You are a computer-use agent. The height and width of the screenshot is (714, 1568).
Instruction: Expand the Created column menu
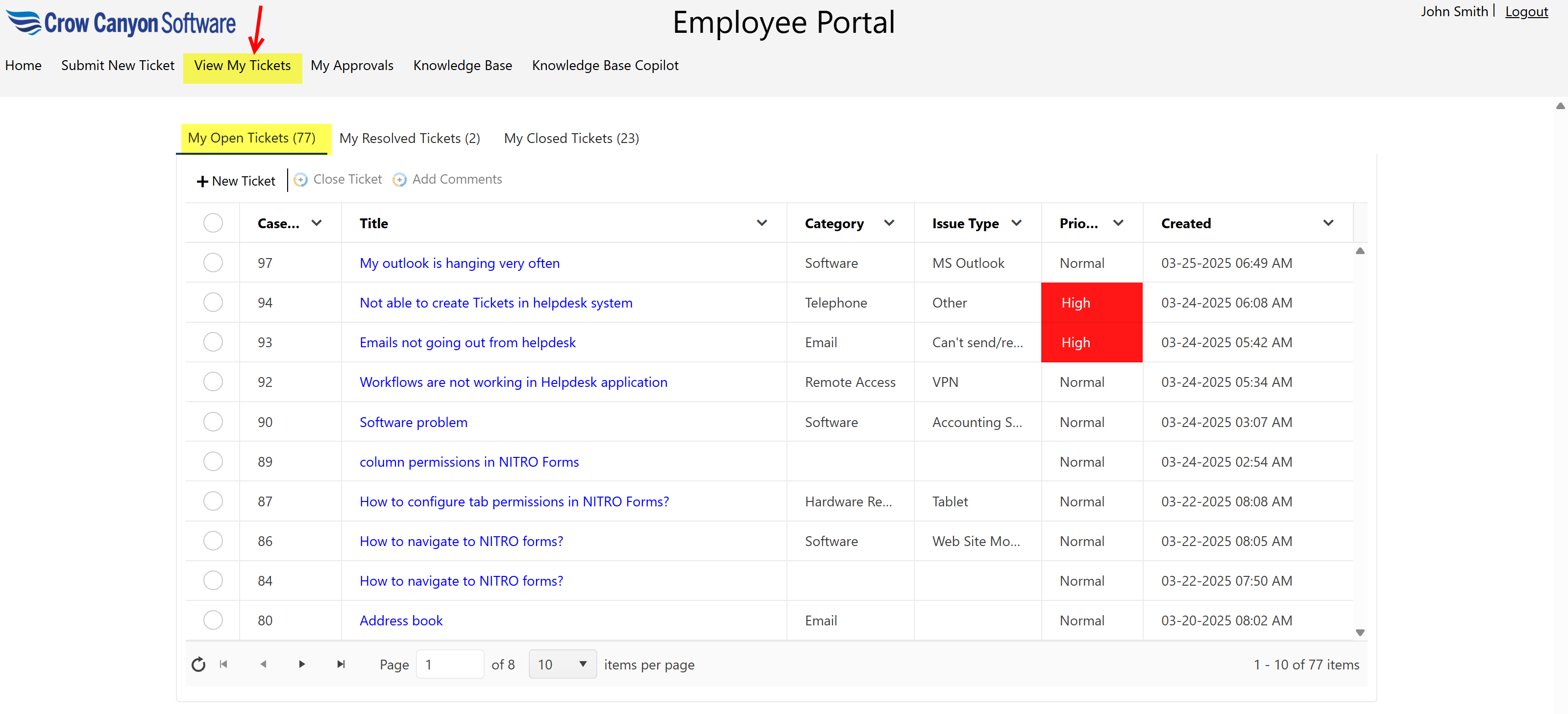click(x=1328, y=223)
